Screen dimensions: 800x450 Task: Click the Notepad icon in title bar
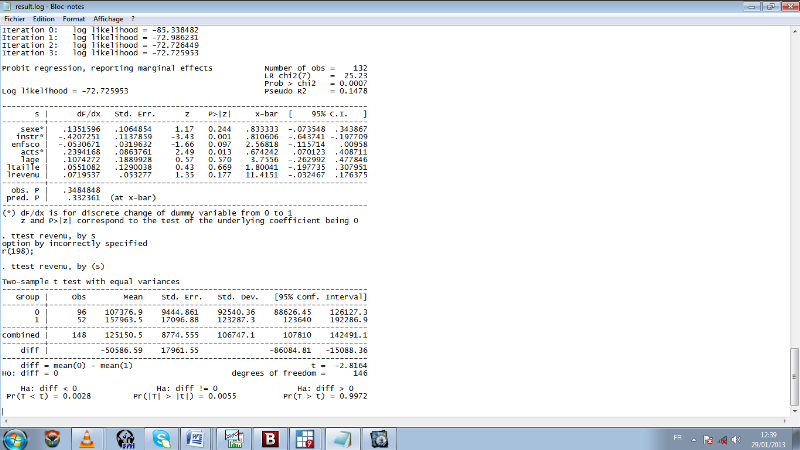tap(7, 6)
